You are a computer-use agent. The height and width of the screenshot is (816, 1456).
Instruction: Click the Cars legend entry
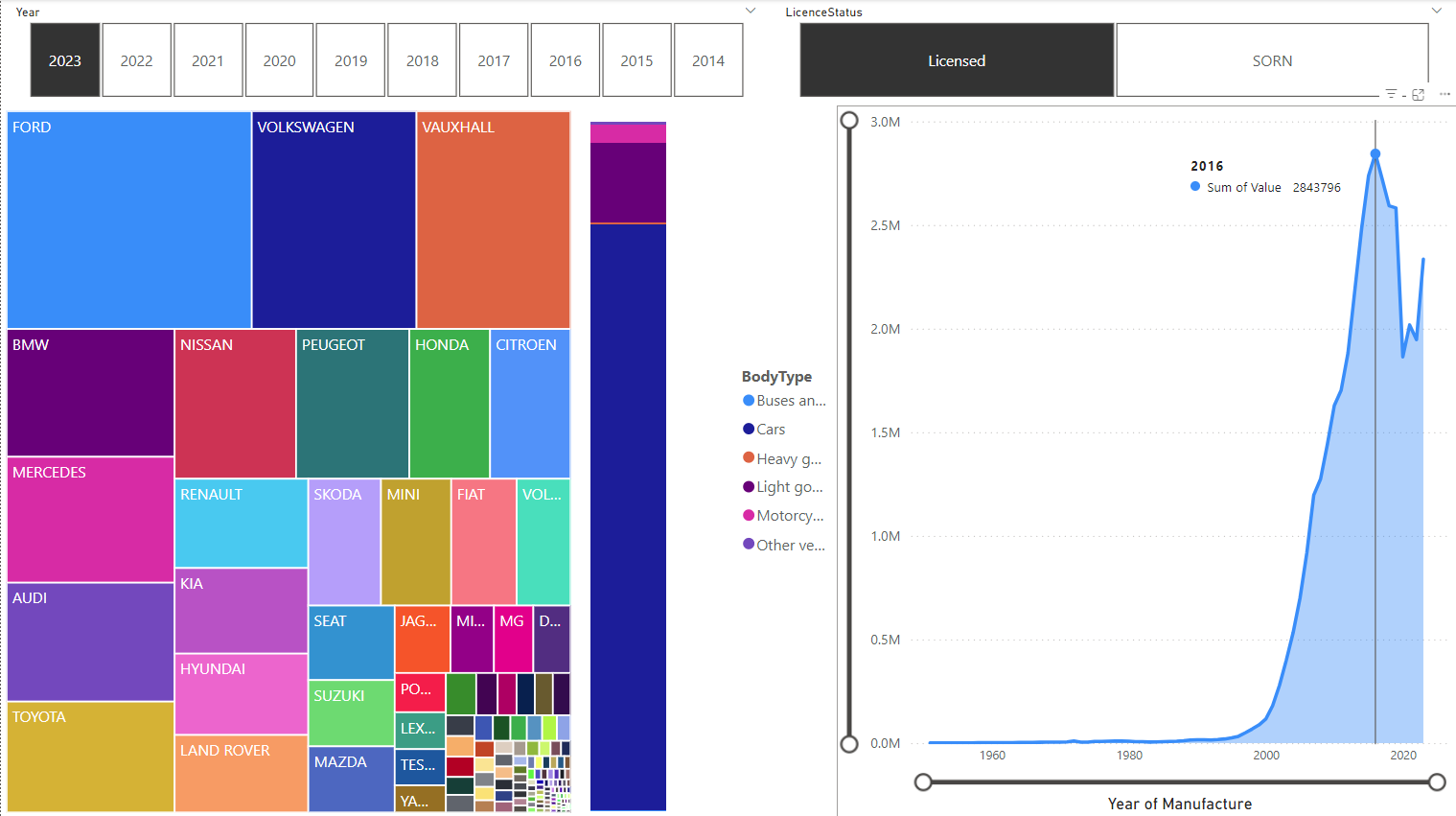coord(764,430)
